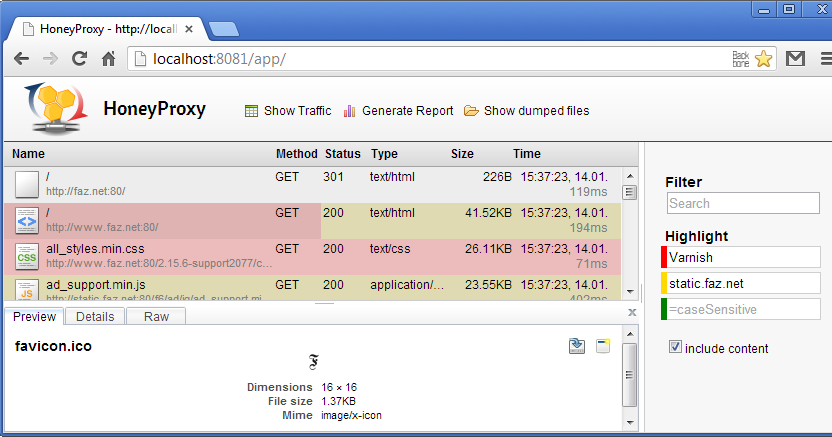Select the HoneyProxy browser tab
The width and height of the screenshot is (832, 437).
pyautogui.click(x=108, y=29)
